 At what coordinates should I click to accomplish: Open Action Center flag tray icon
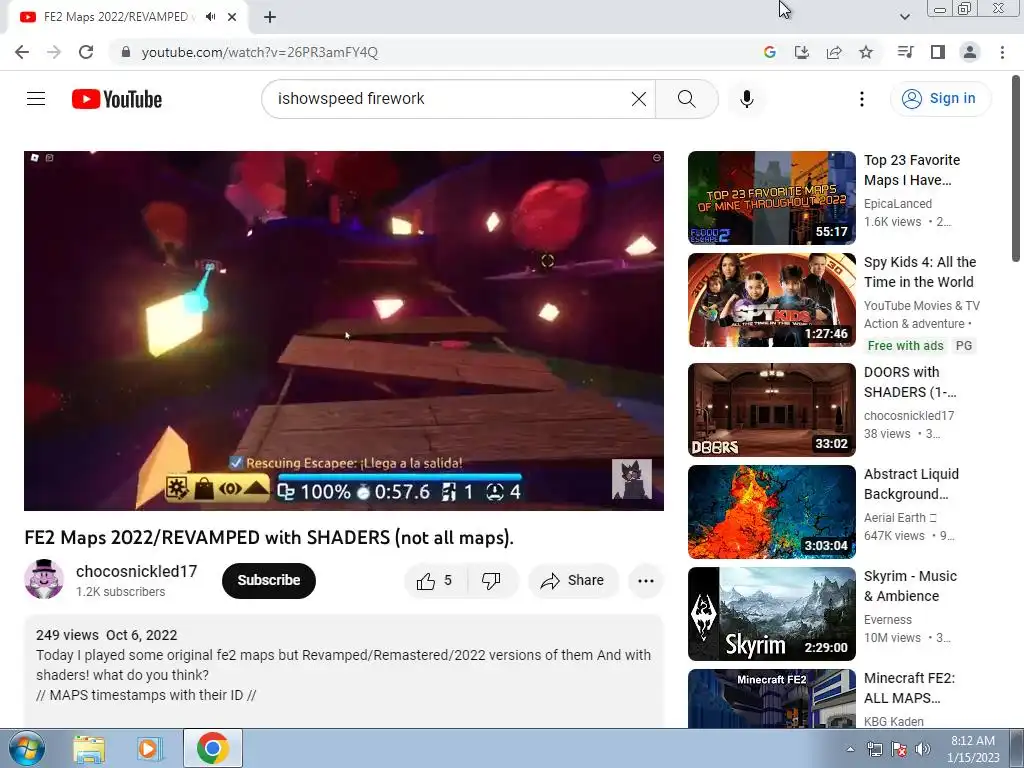click(899, 749)
